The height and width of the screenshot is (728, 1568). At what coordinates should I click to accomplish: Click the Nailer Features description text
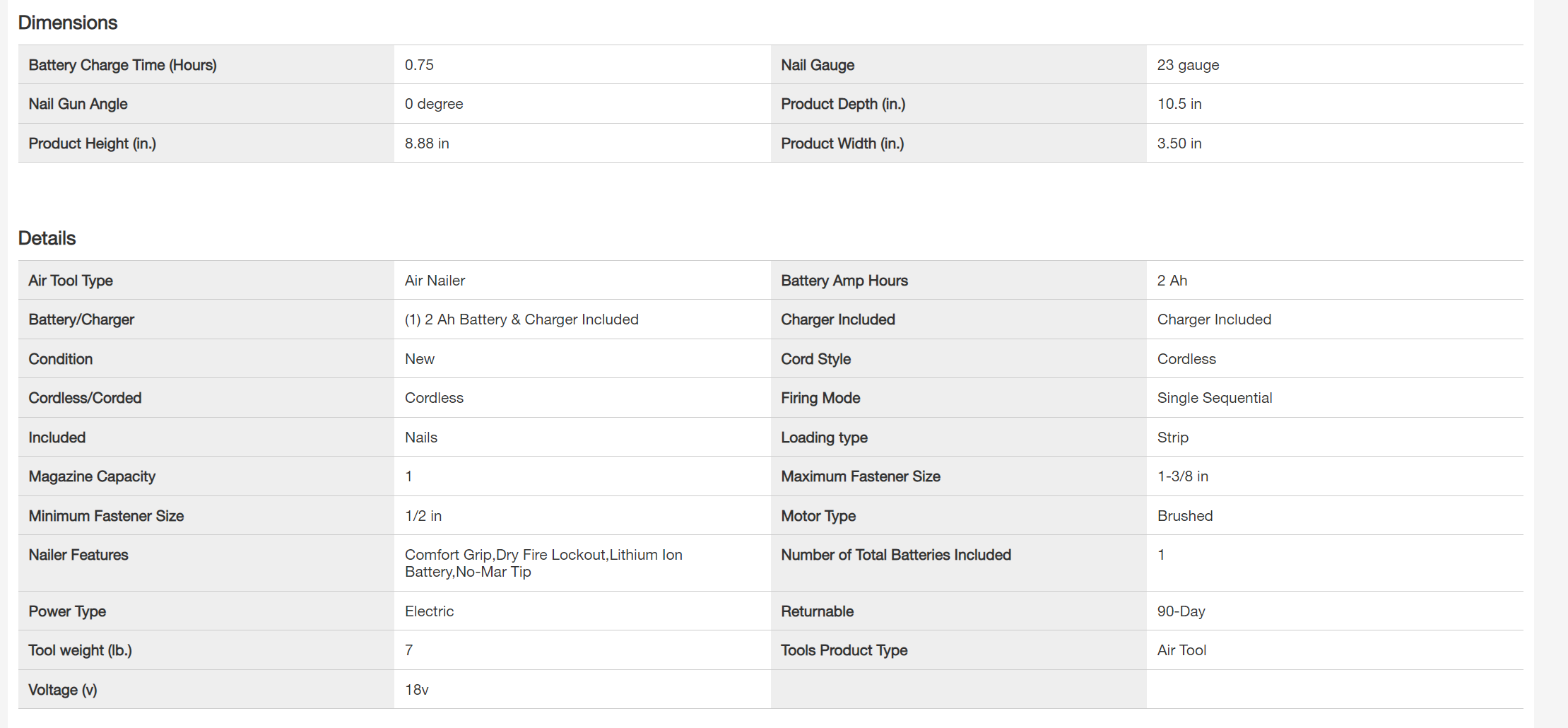(x=543, y=563)
